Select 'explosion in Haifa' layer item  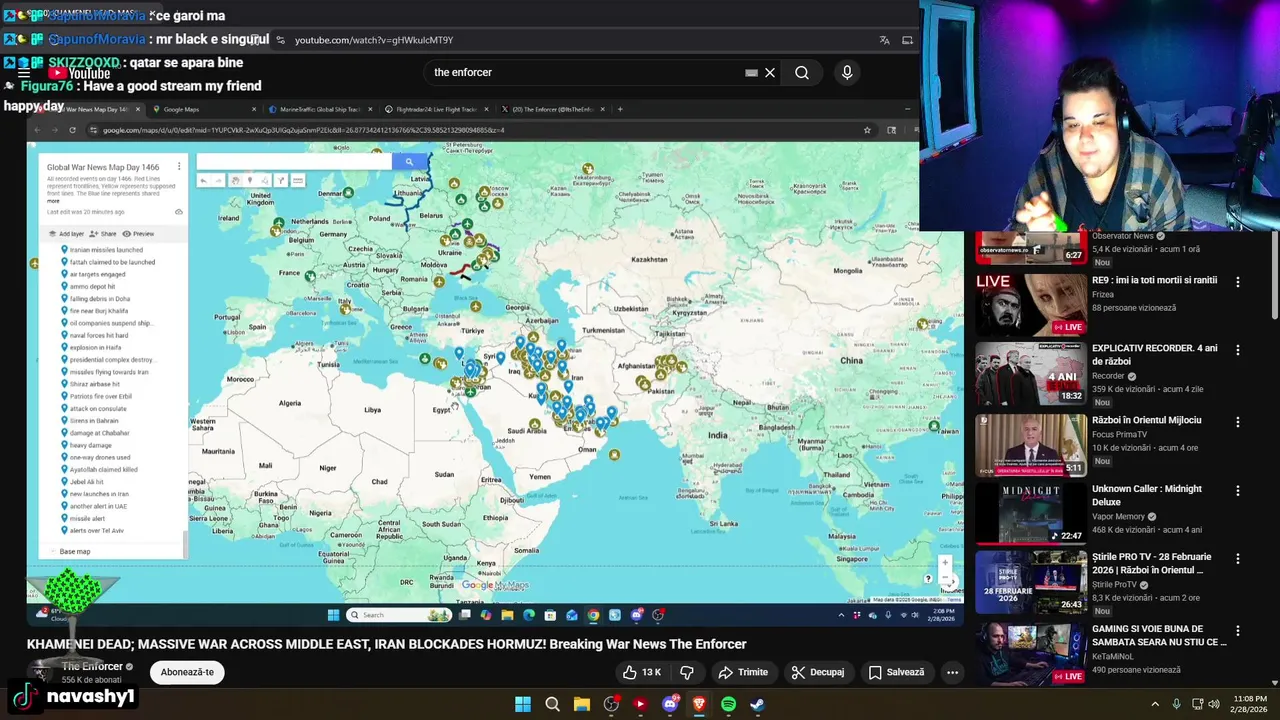click(x=94, y=348)
